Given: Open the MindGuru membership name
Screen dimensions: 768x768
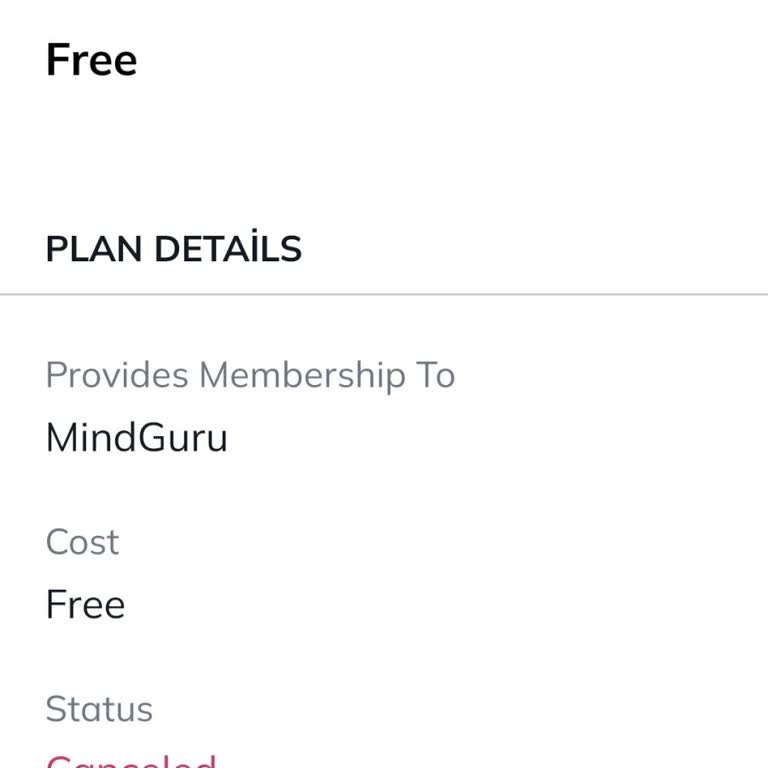Looking at the screenshot, I should tap(137, 437).
